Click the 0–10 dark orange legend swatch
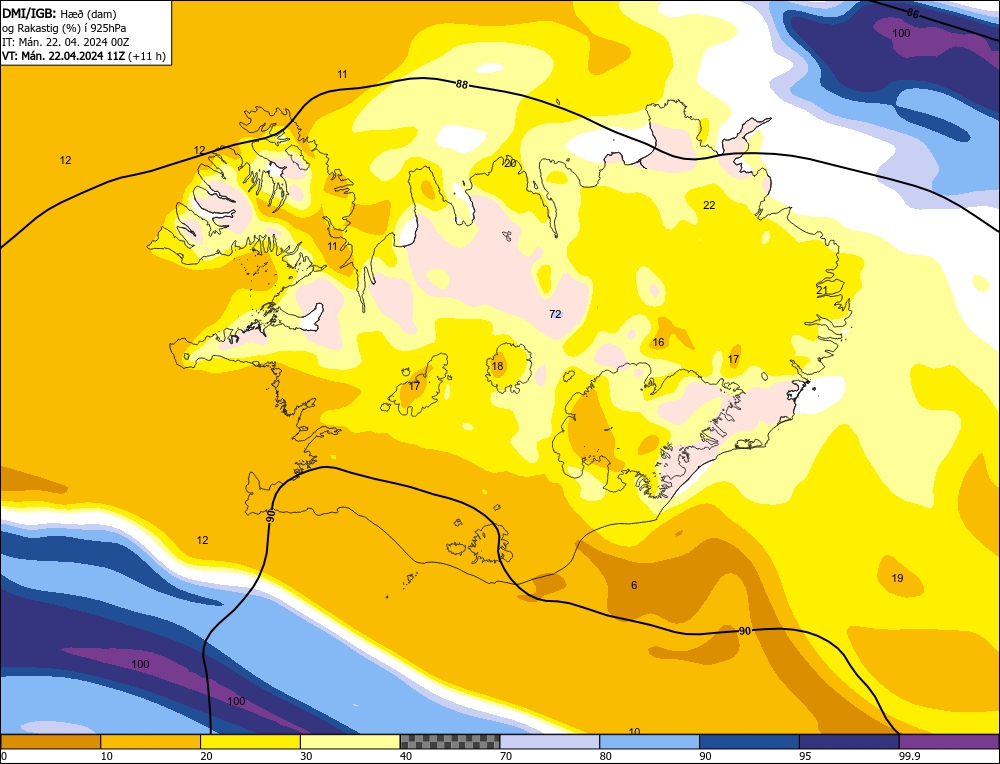This screenshot has height=764, width=1000. click(50, 741)
